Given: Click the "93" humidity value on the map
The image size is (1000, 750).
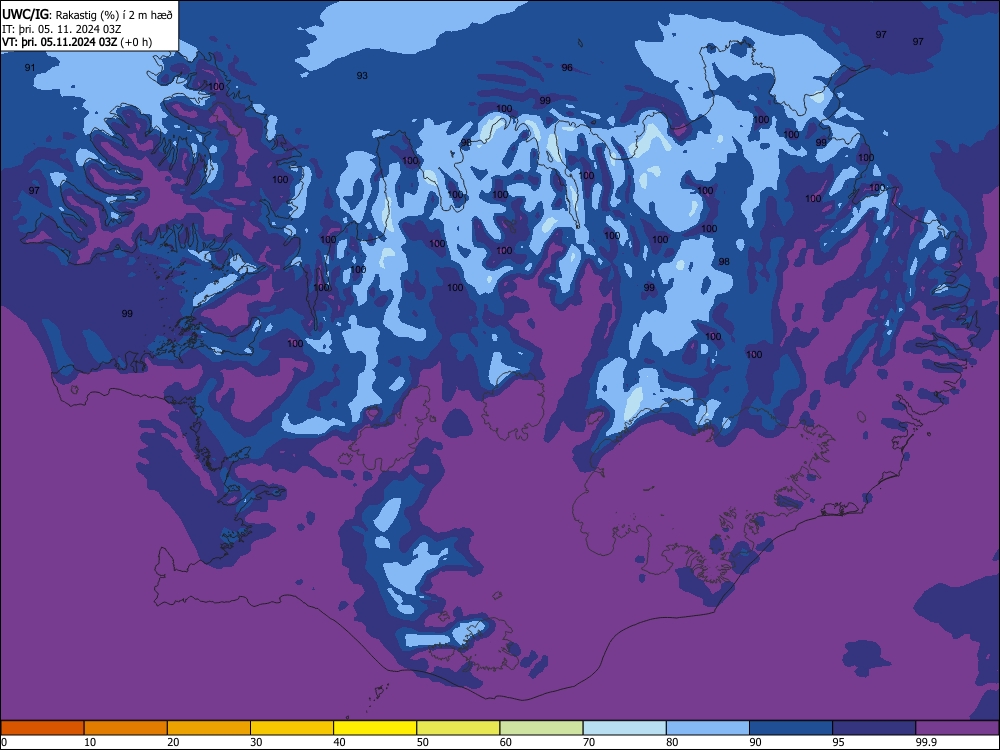Looking at the screenshot, I should tap(362, 75).
